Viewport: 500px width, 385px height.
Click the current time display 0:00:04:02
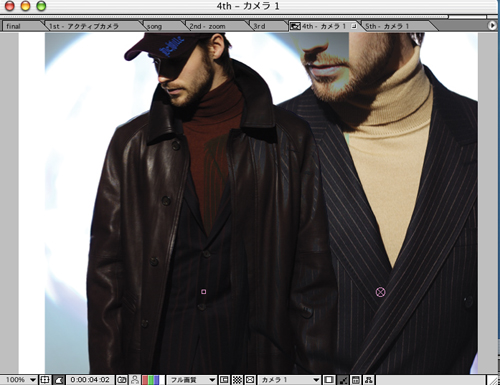tap(90, 380)
